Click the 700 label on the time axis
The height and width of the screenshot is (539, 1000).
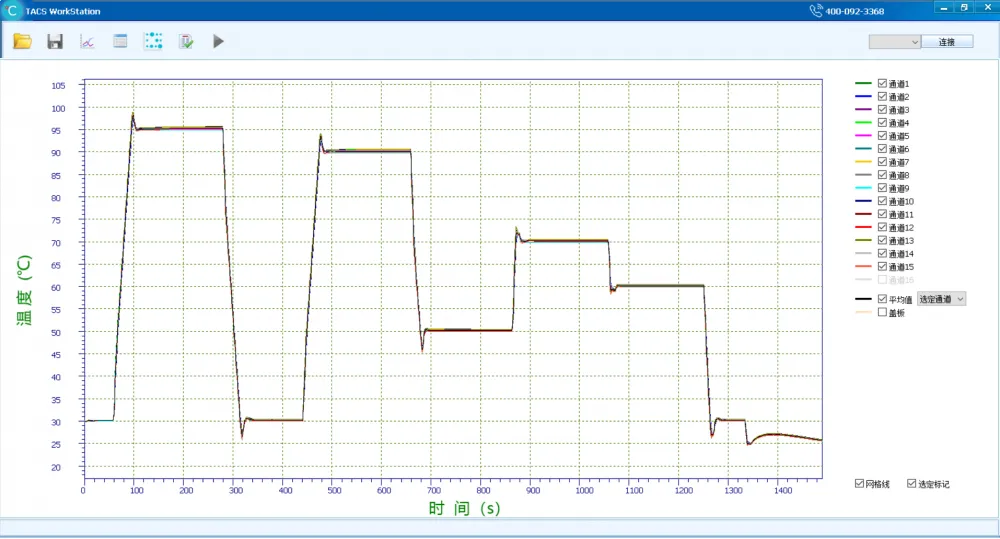click(434, 491)
